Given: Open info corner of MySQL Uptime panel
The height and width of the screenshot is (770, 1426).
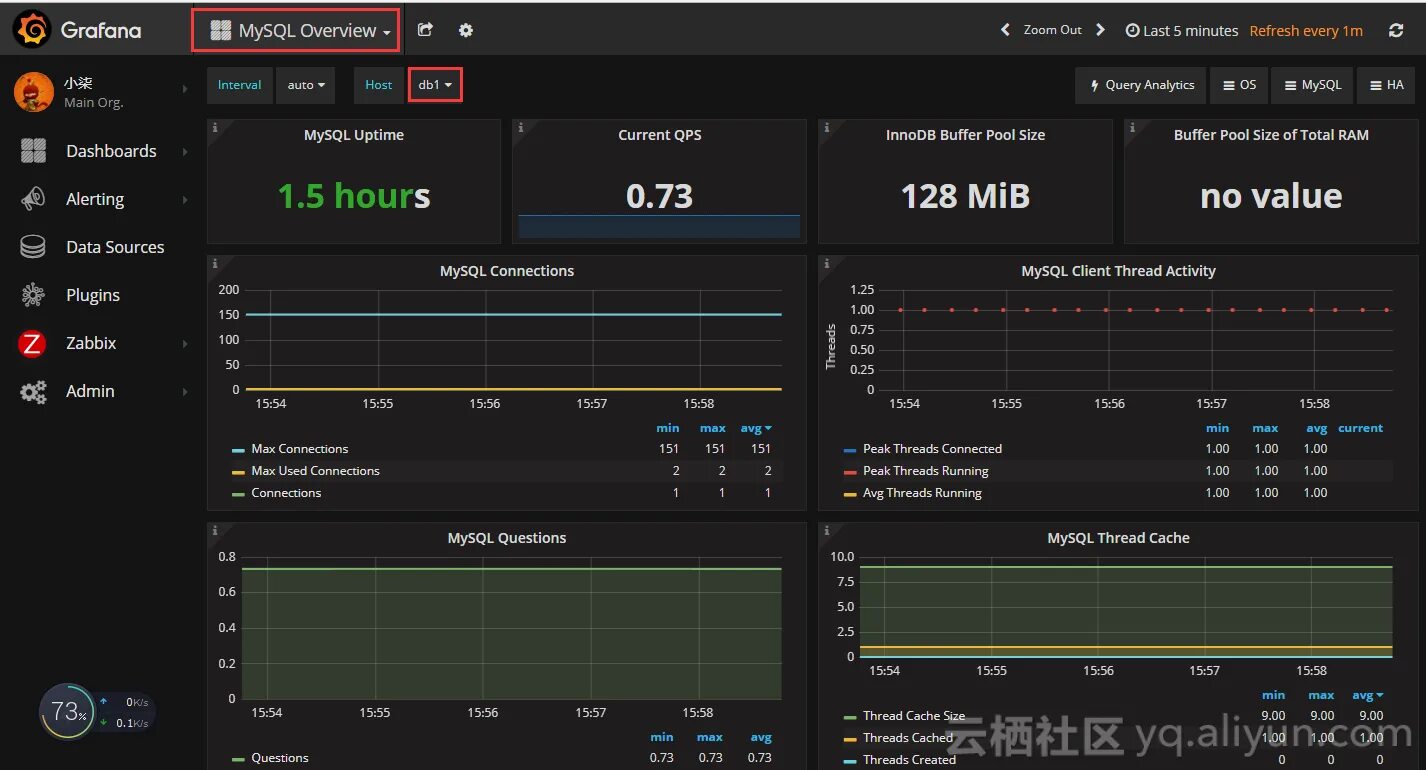Looking at the screenshot, I should coord(215,128).
